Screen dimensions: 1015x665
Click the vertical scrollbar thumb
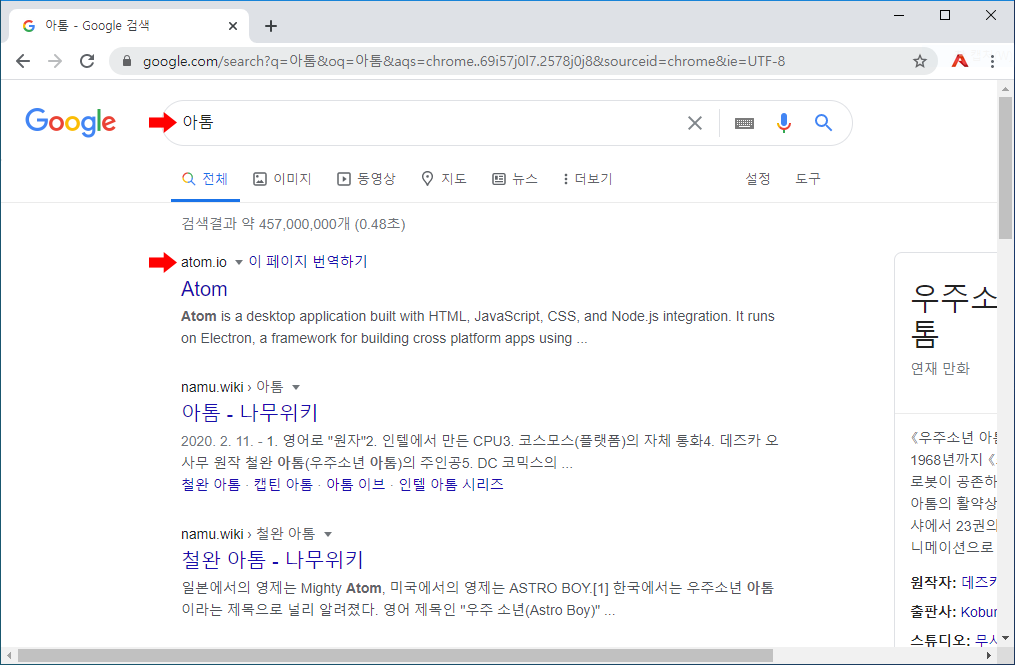tap(1005, 168)
